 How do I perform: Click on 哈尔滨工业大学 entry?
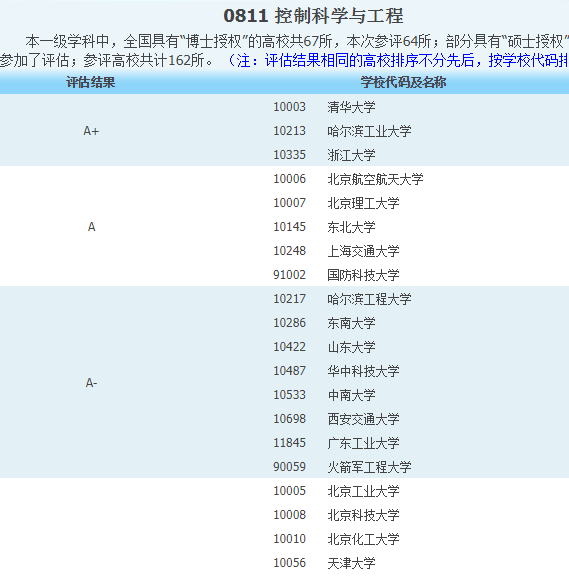pyautogui.click(x=369, y=131)
